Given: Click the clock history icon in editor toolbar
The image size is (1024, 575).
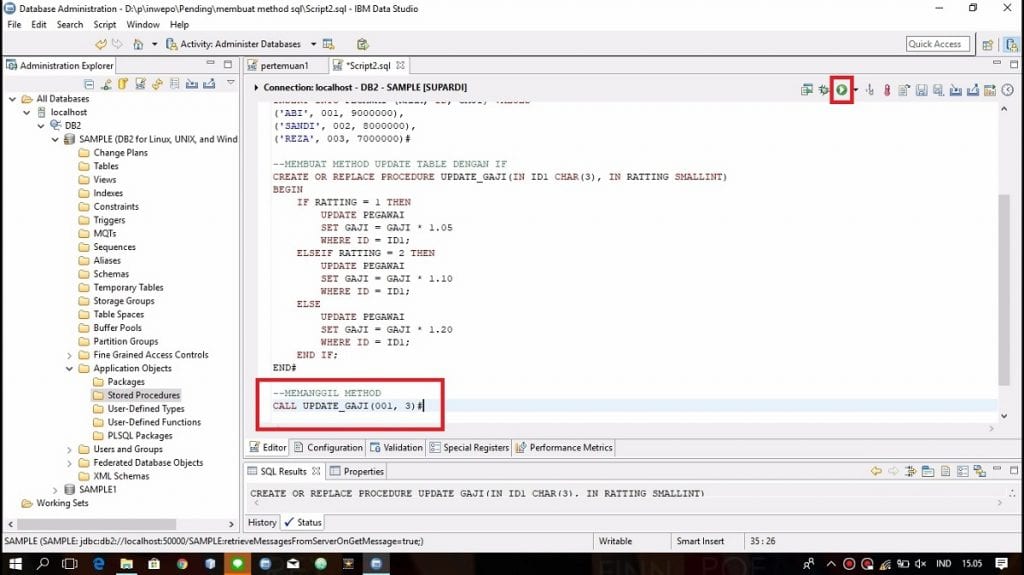Looking at the screenshot, I should [1007, 90].
